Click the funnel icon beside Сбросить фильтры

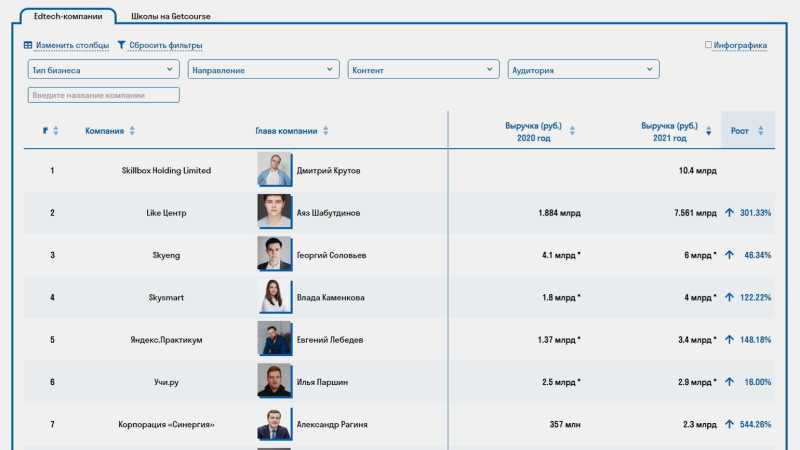coord(121,46)
